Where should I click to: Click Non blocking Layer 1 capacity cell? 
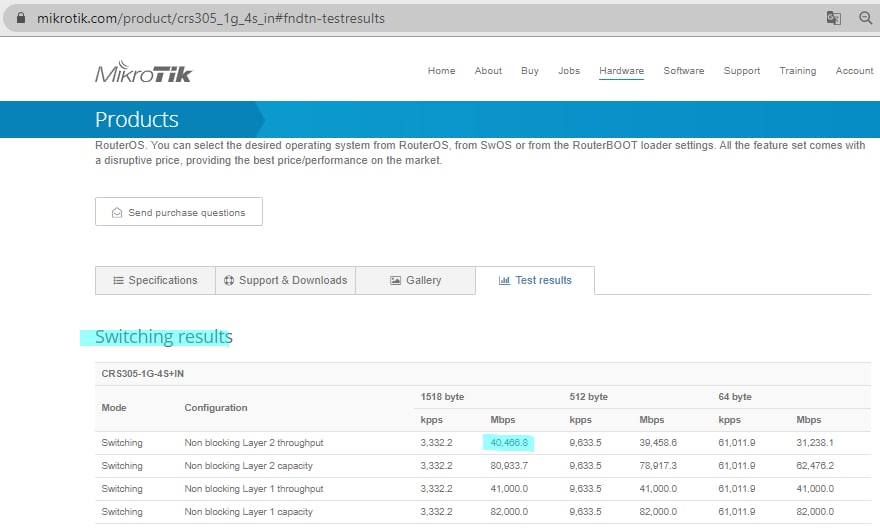[249, 512]
